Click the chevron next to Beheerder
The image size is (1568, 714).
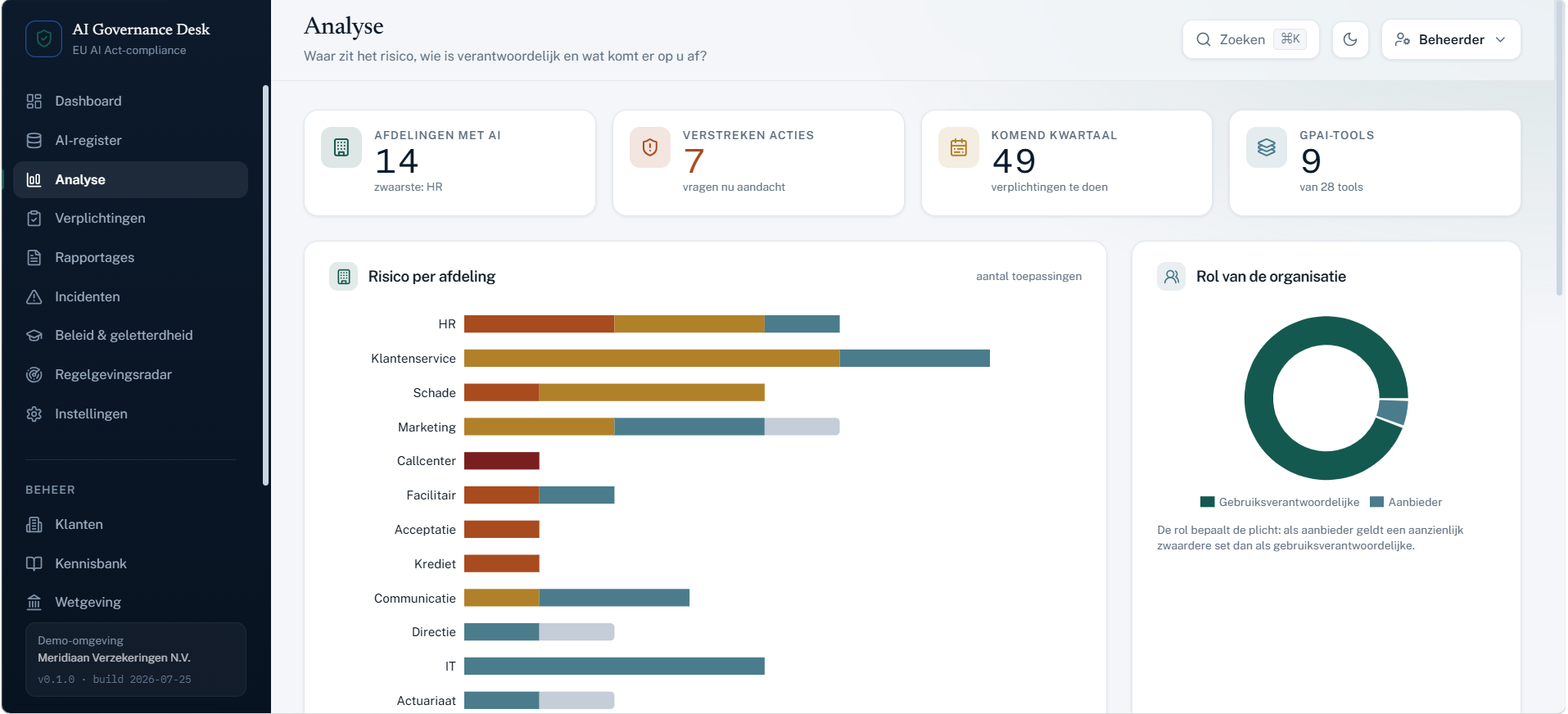pos(1500,39)
